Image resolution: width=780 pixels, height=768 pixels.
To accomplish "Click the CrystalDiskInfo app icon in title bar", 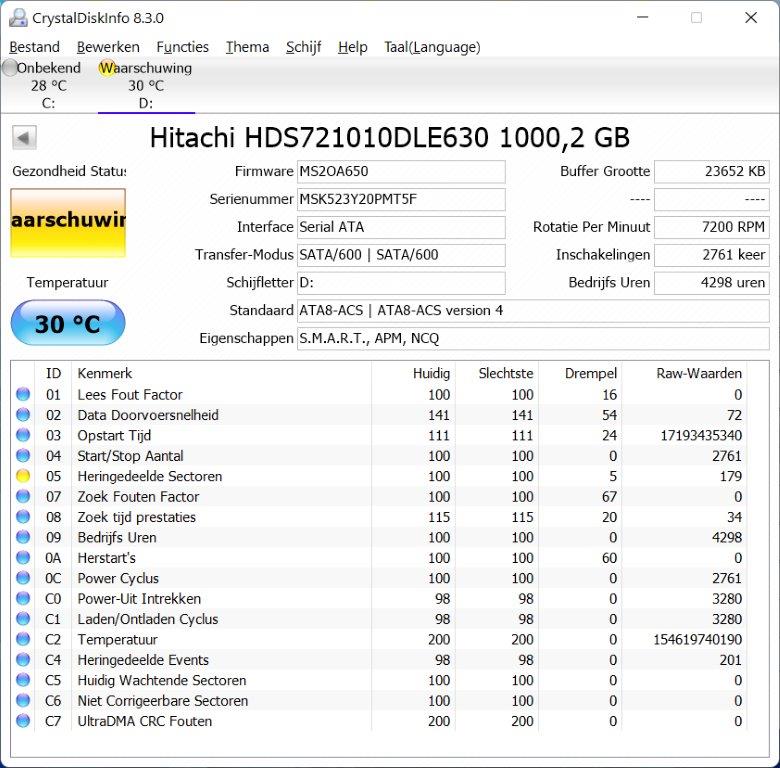I will [x=18, y=18].
